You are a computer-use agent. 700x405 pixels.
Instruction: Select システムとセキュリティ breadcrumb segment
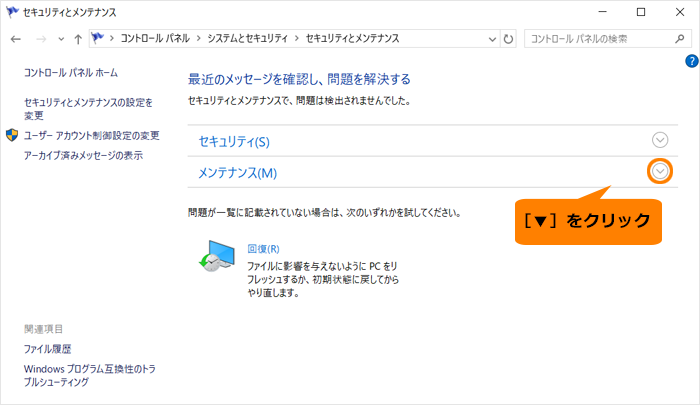tap(247, 38)
